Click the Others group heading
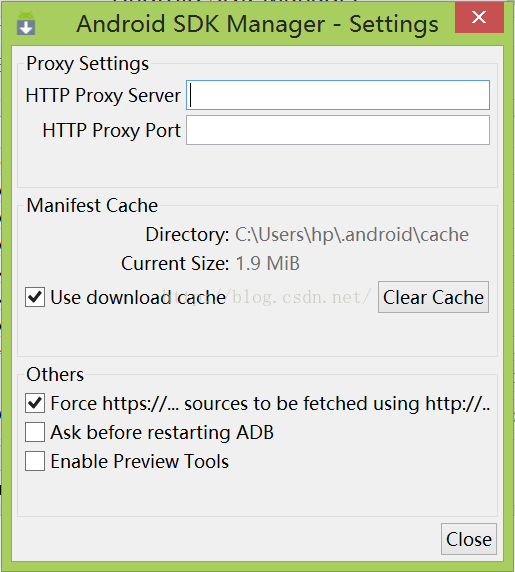This screenshot has width=515, height=572. click(x=55, y=374)
